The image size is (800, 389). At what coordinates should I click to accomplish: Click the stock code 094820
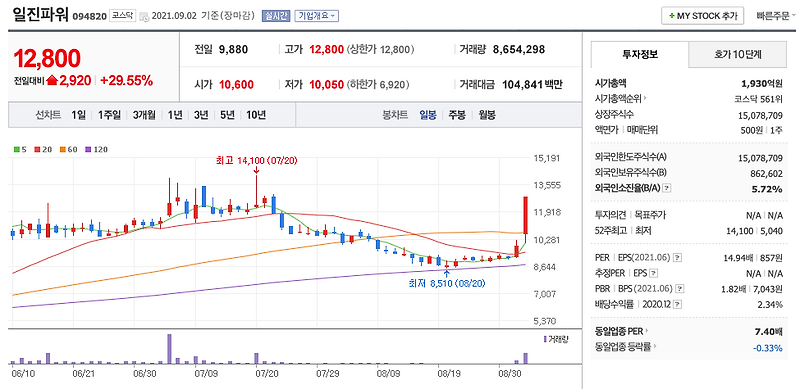[x=90, y=16]
